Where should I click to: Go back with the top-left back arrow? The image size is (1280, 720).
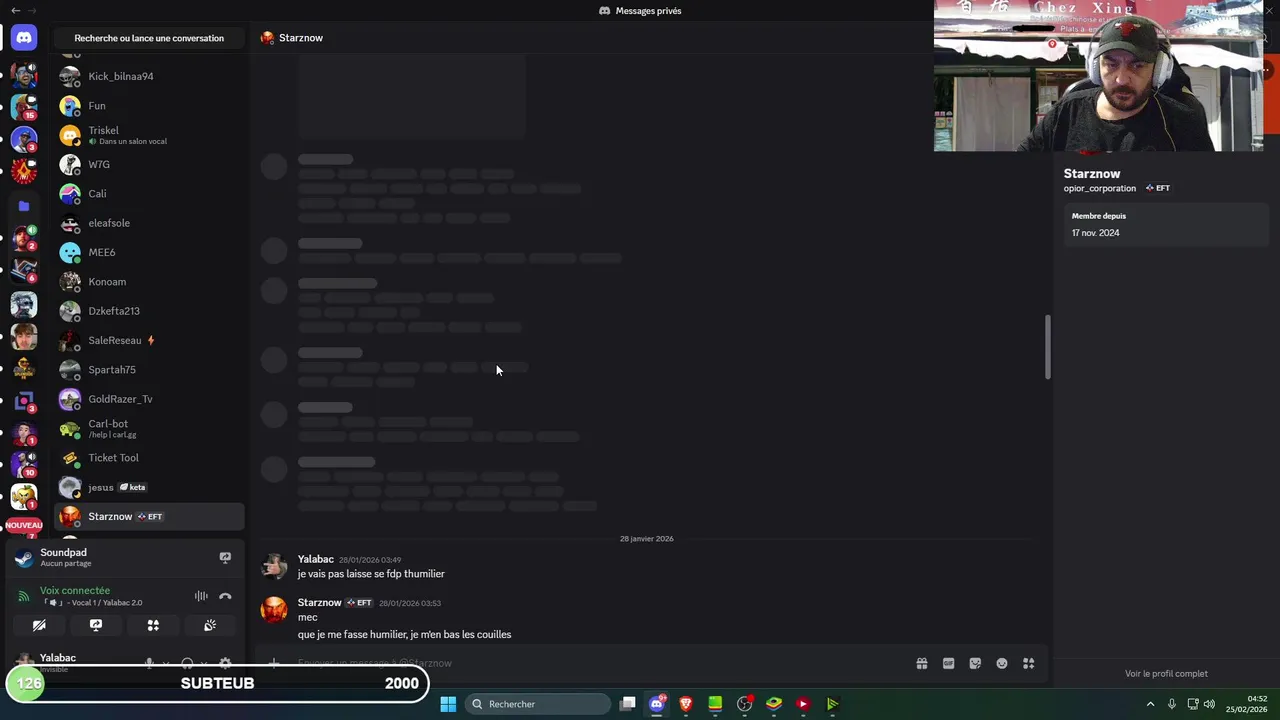coord(15,10)
